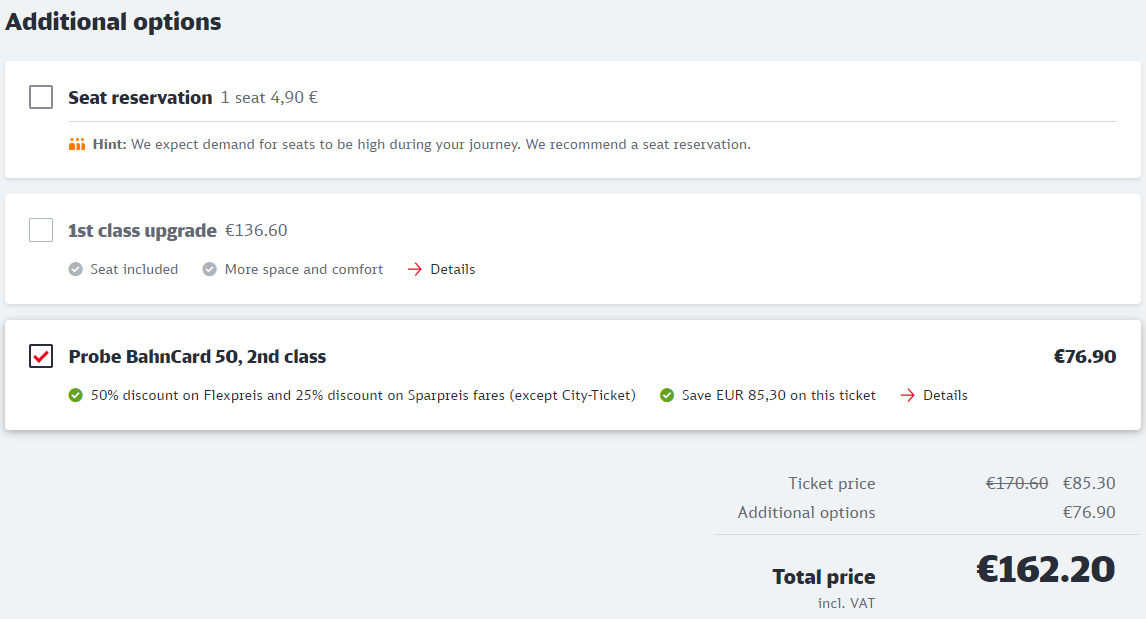Select the Seat reservation label text
The height and width of the screenshot is (619, 1146).
point(140,97)
